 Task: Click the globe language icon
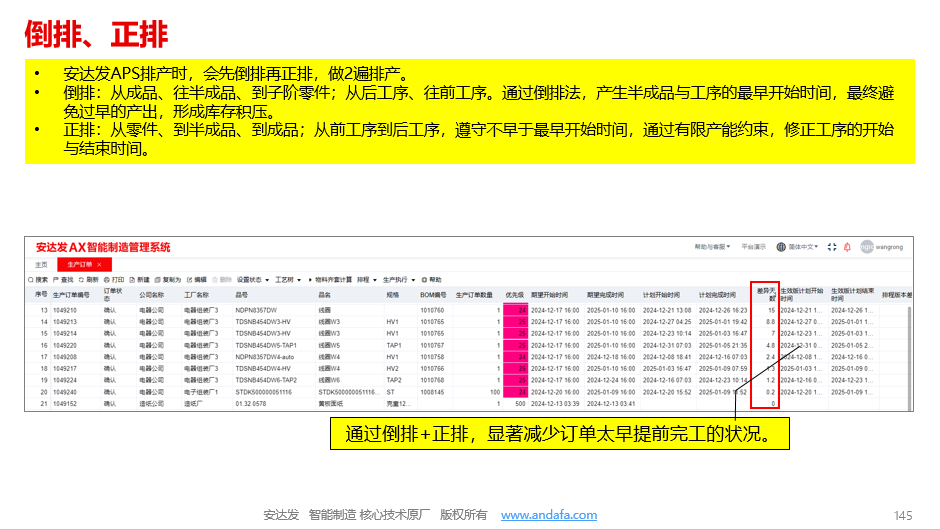(781, 247)
